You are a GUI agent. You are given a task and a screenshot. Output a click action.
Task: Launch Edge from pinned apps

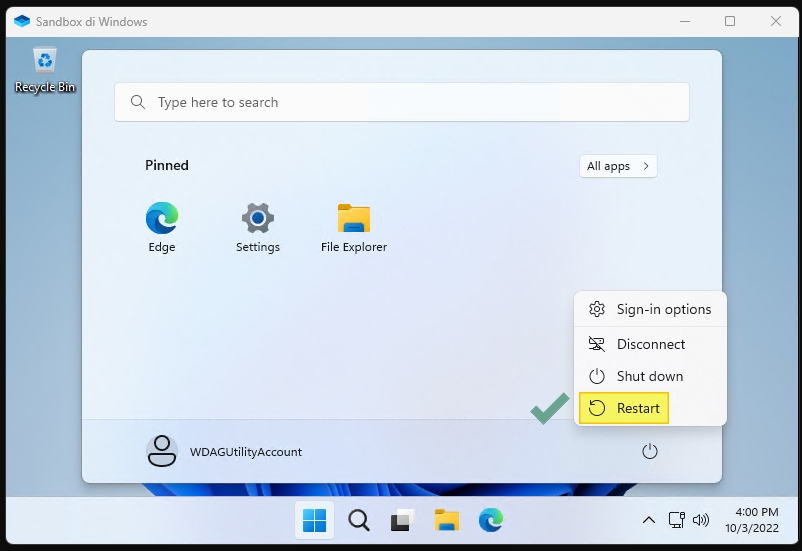162,227
